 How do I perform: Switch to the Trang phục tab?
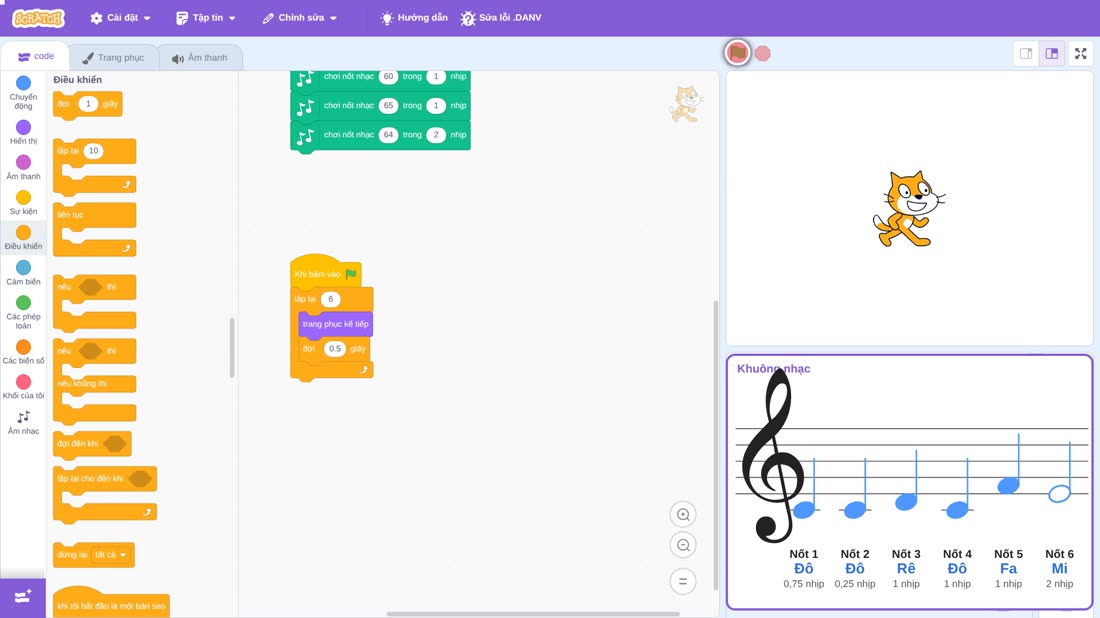[x=113, y=58]
